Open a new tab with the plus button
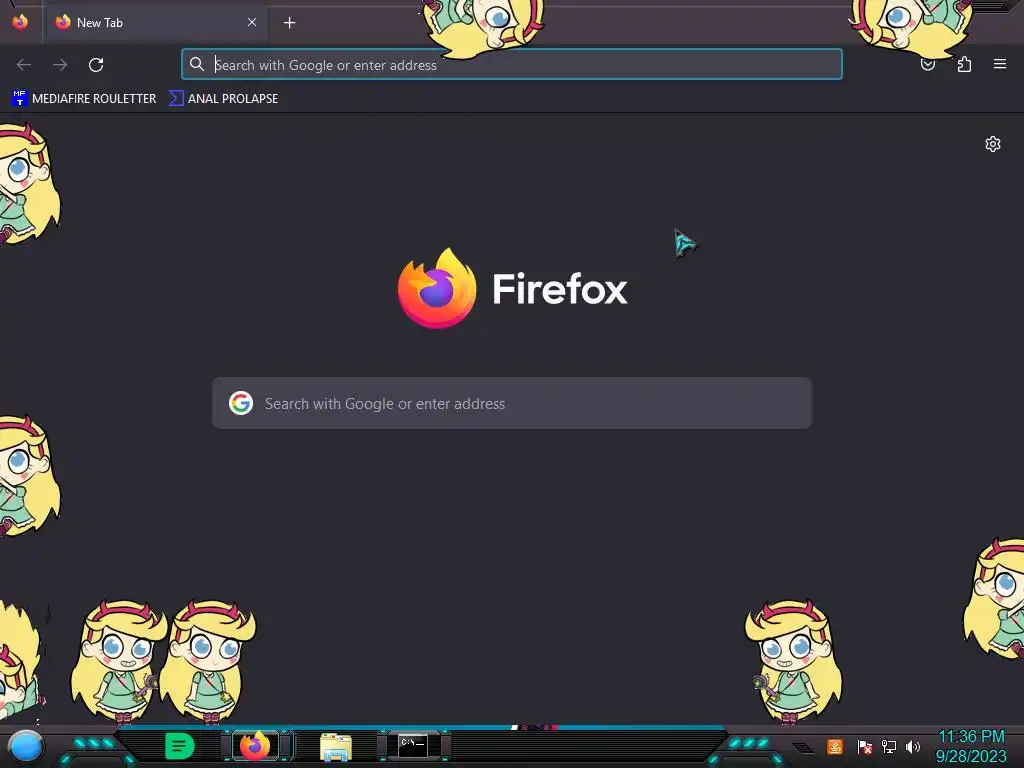 coord(289,23)
